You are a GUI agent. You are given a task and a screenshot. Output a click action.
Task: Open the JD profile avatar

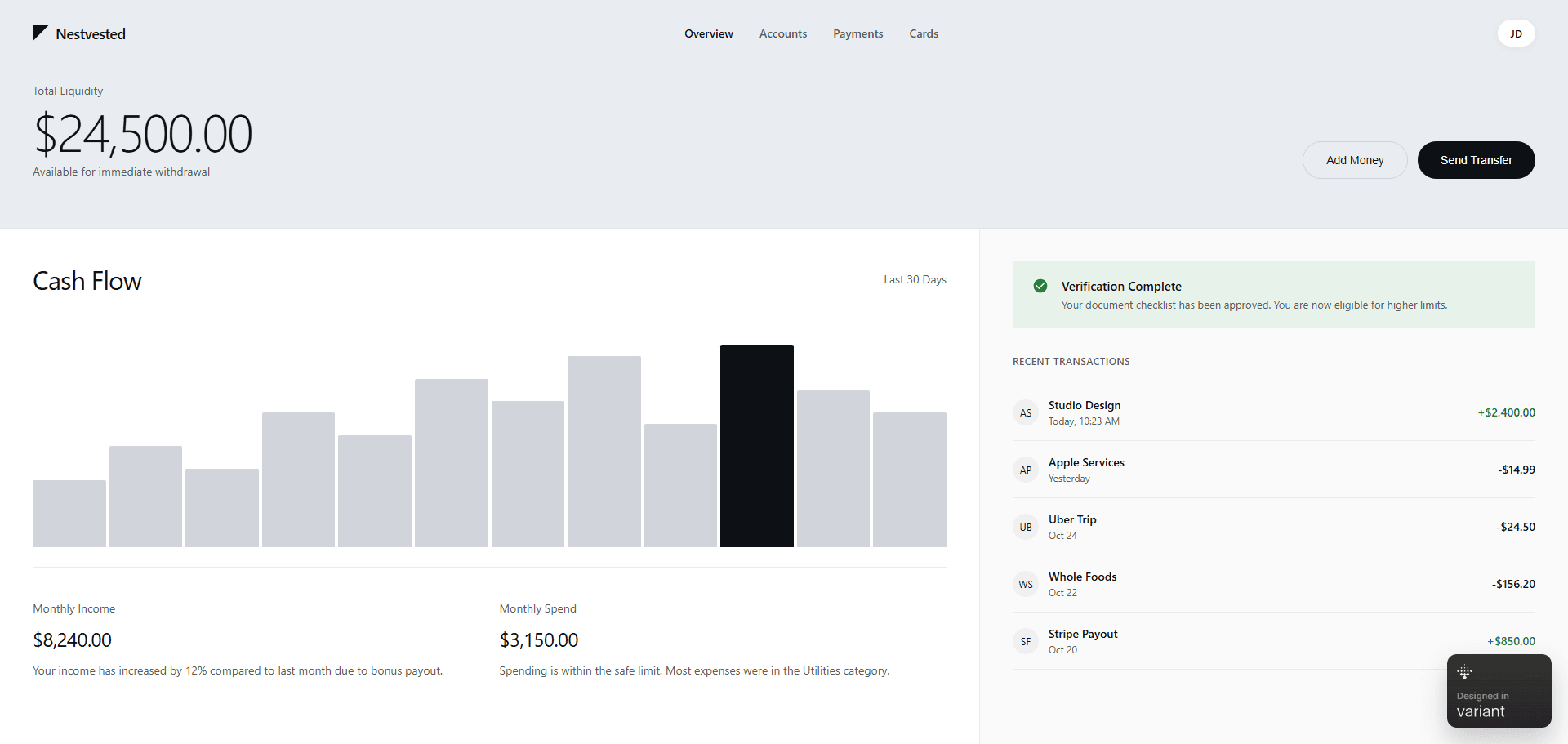[1516, 33]
